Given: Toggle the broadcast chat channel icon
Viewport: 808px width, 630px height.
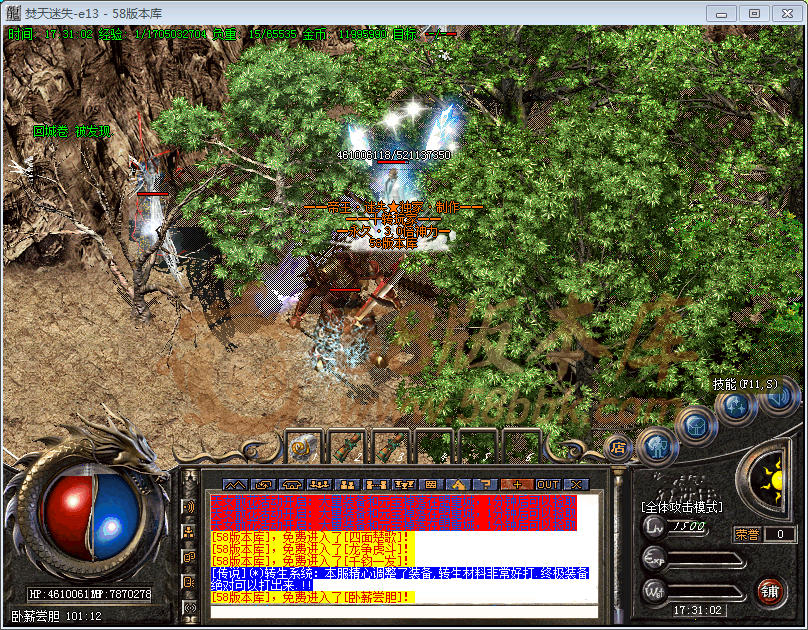Looking at the screenshot, I should pos(190,507).
